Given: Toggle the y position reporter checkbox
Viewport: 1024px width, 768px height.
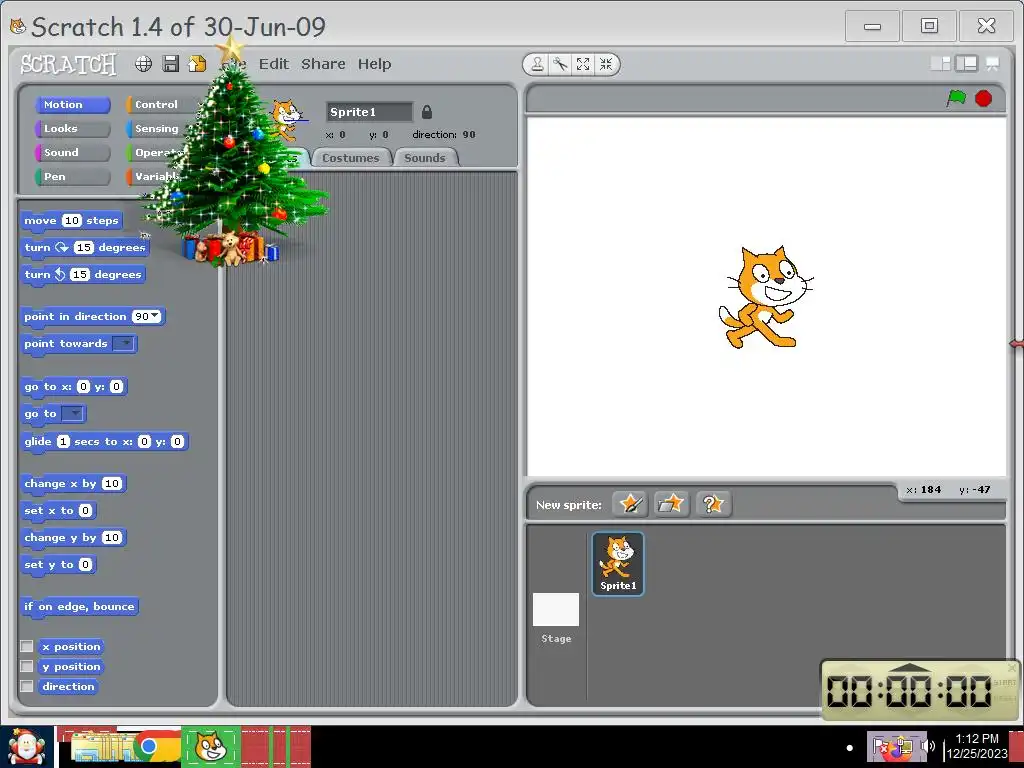Looking at the screenshot, I should [x=27, y=666].
